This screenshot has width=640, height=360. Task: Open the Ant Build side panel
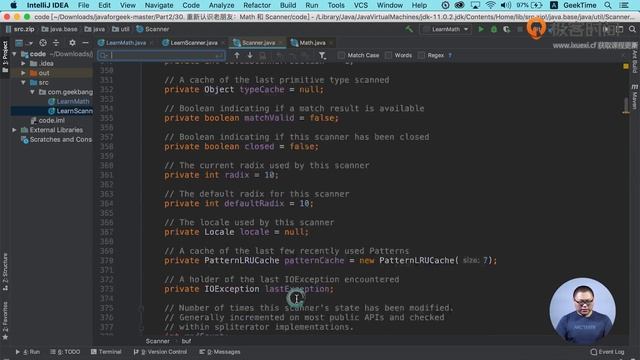pyautogui.click(x=634, y=61)
